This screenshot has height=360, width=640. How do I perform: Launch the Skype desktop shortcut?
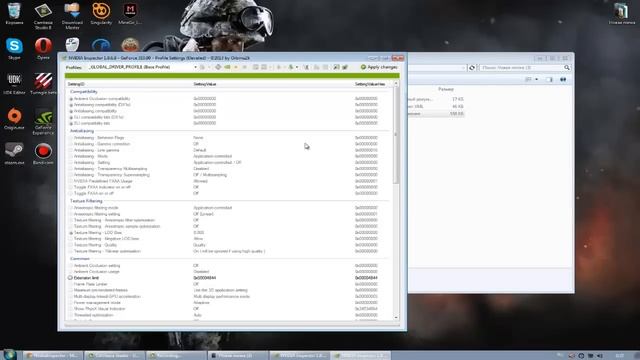(14, 49)
